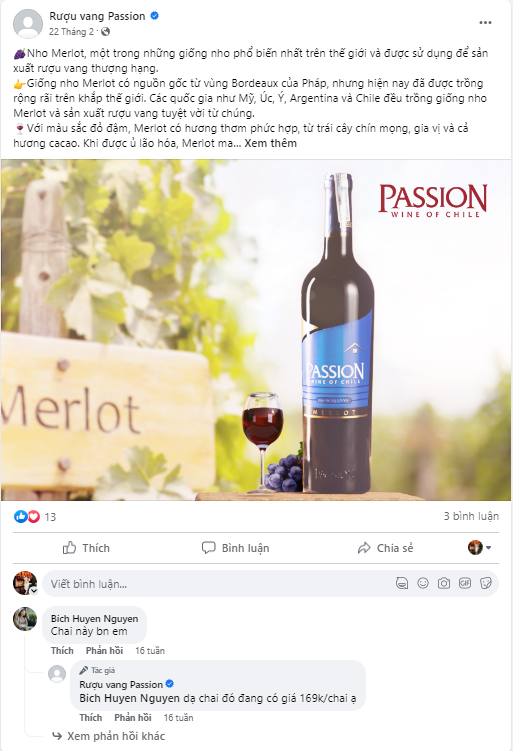Open the sticker picker icon
This screenshot has width=513, height=751.
(486, 583)
